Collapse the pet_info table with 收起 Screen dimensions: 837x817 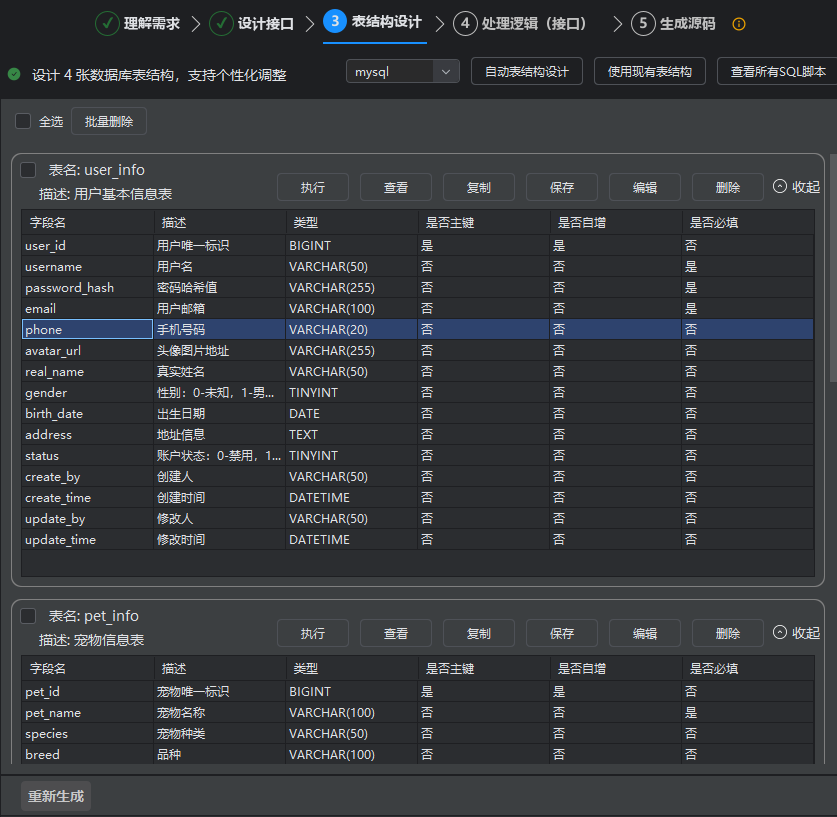coord(796,633)
